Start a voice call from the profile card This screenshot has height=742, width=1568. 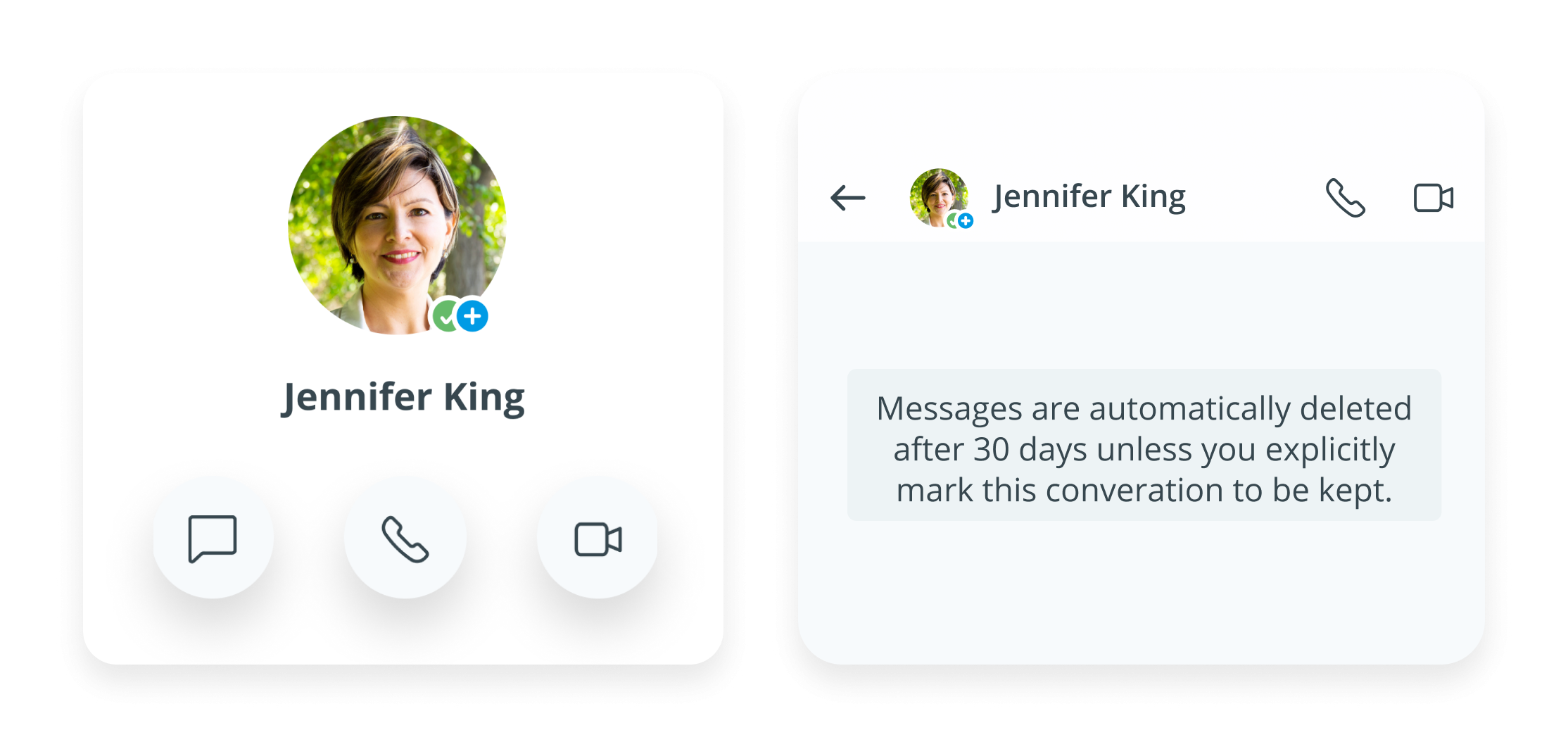[405, 539]
